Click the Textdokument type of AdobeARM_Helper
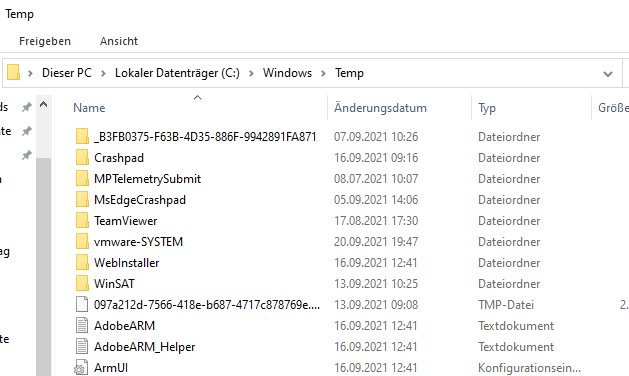 click(516, 347)
